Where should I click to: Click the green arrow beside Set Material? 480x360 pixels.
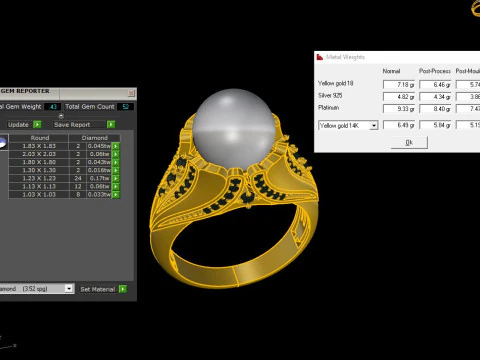(123, 289)
